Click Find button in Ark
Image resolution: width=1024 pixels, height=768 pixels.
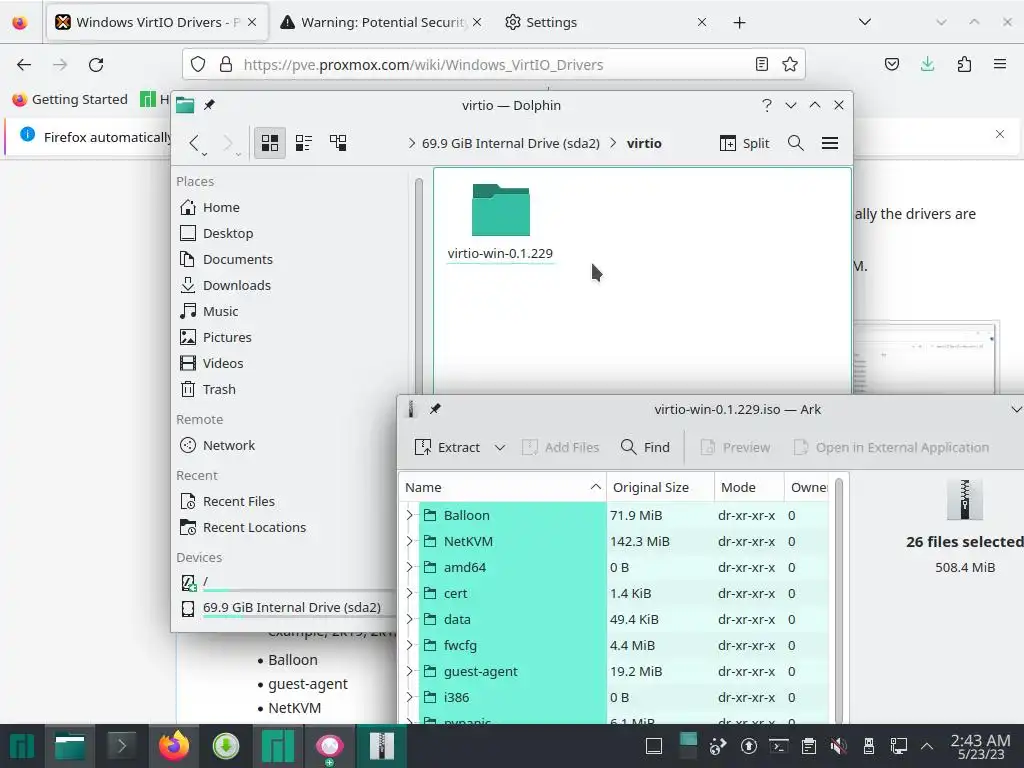645,447
